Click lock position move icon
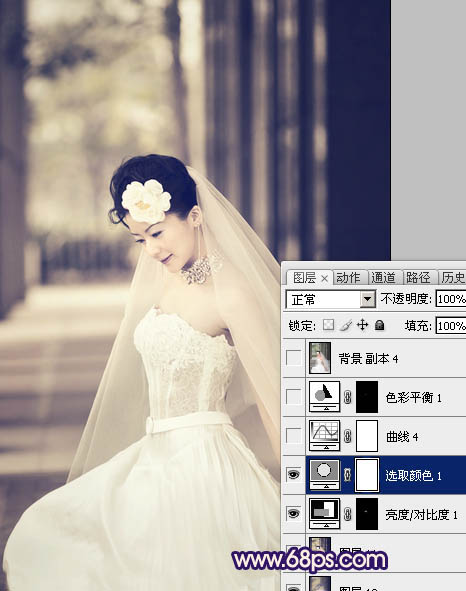466x591 pixels. click(363, 325)
